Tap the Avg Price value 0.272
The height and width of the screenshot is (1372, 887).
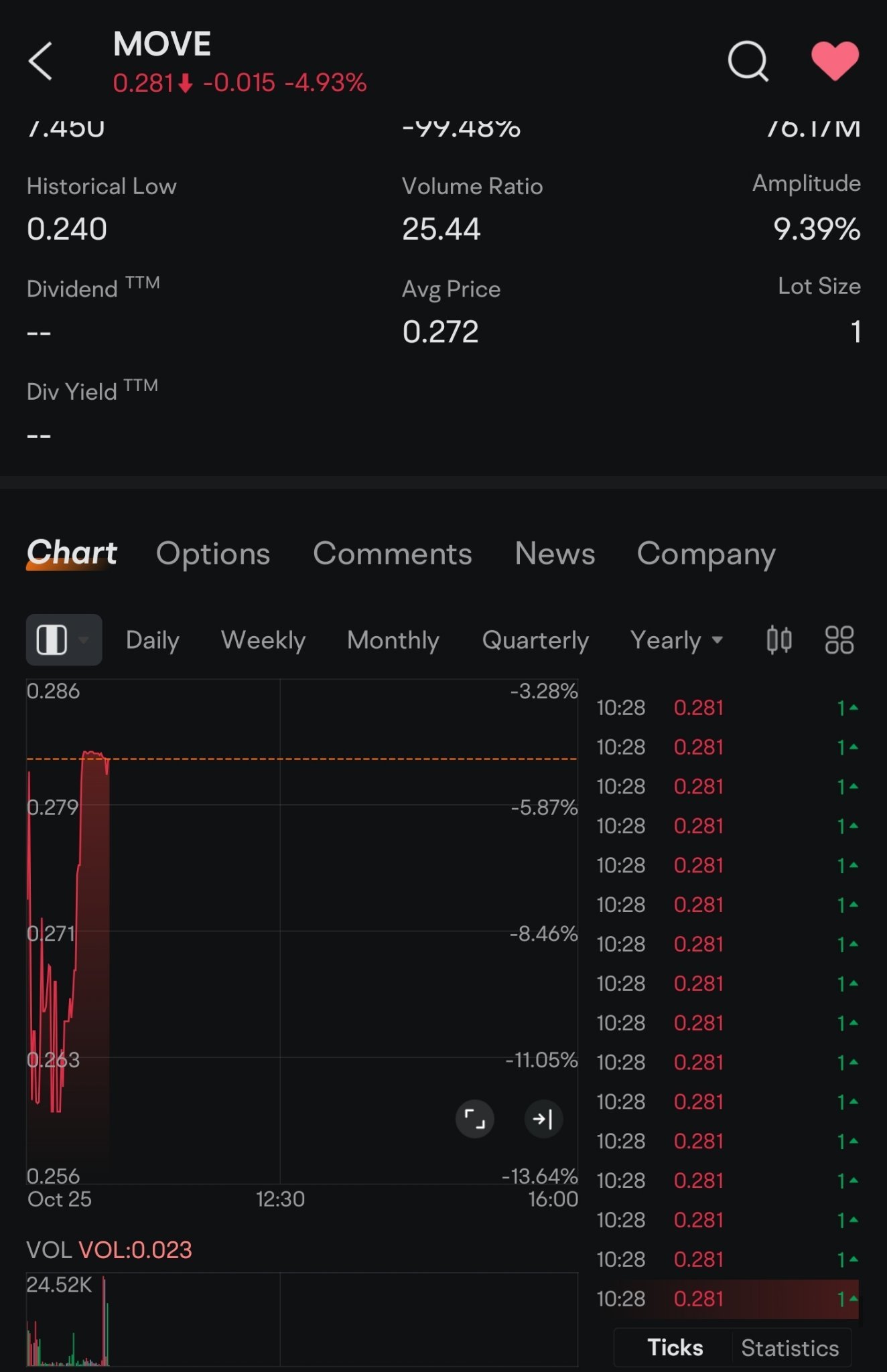440,331
